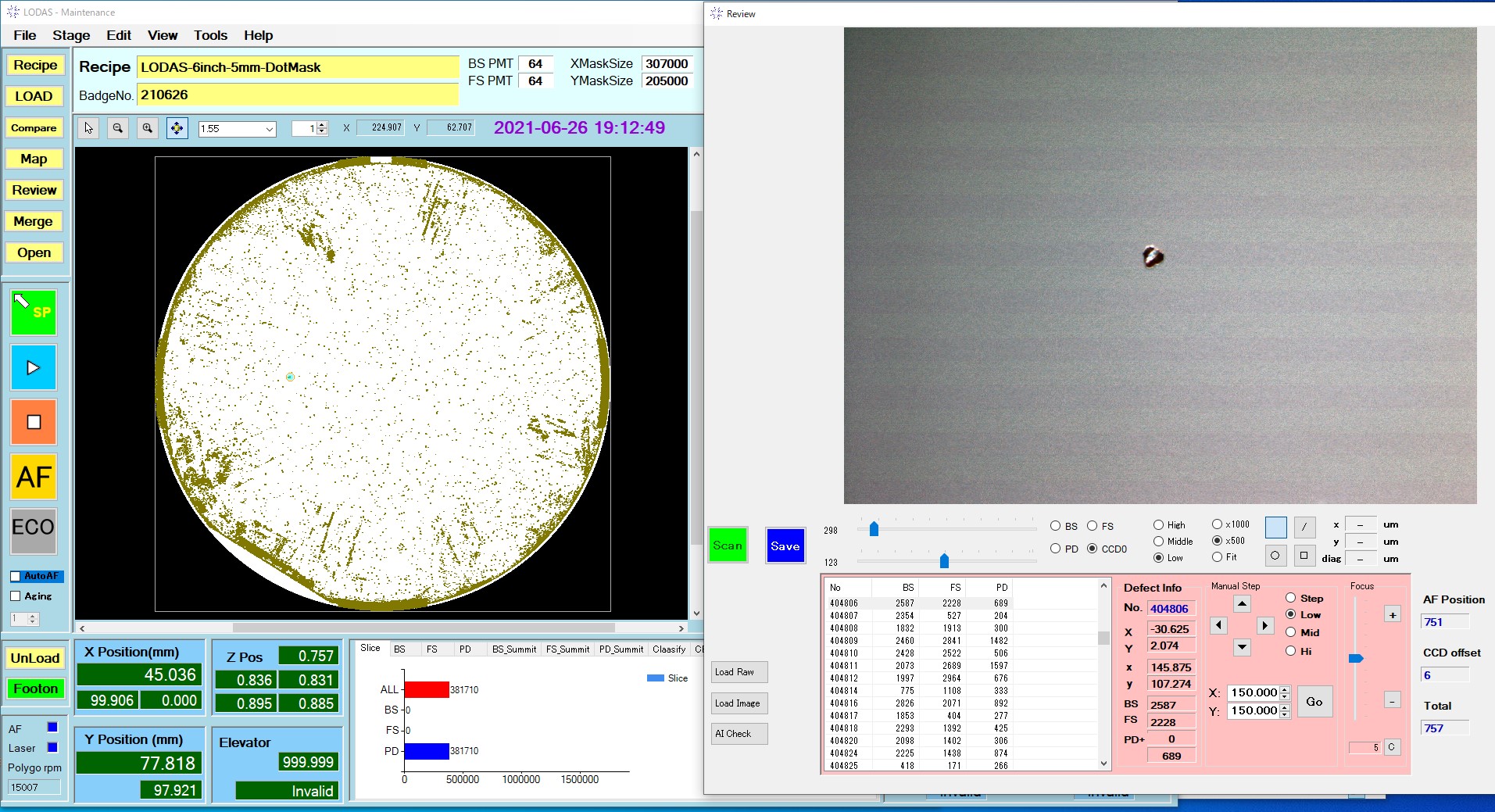Switch to the BS_Summit tab
This screenshot has height=812, width=1495.
click(513, 649)
